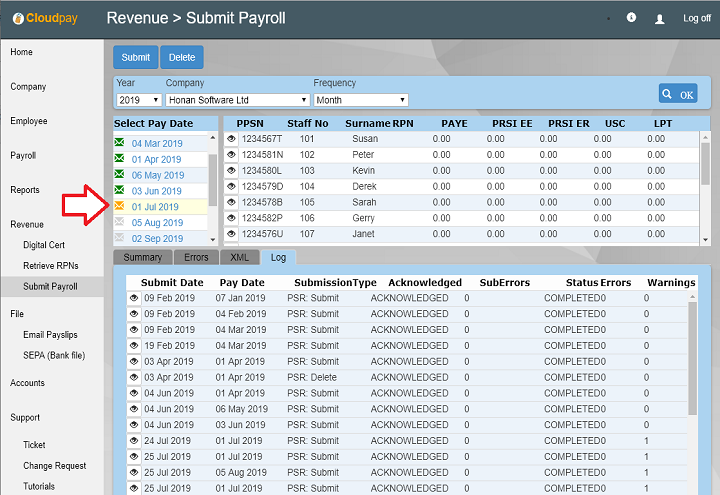This screenshot has height=495, width=720.
Task: Click the eye icon for the 09 Feb 2019 / 07 Jan 2019 log entry
Action: [134, 298]
